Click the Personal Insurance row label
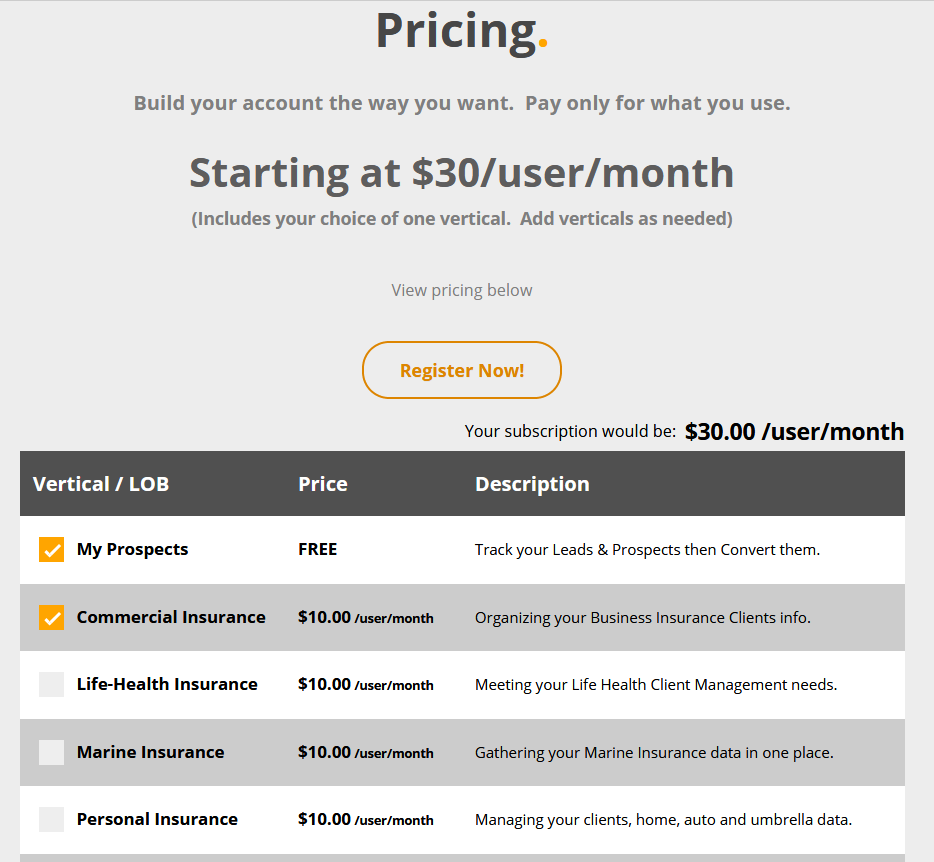 pyautogui.click(x=157, y=819)
